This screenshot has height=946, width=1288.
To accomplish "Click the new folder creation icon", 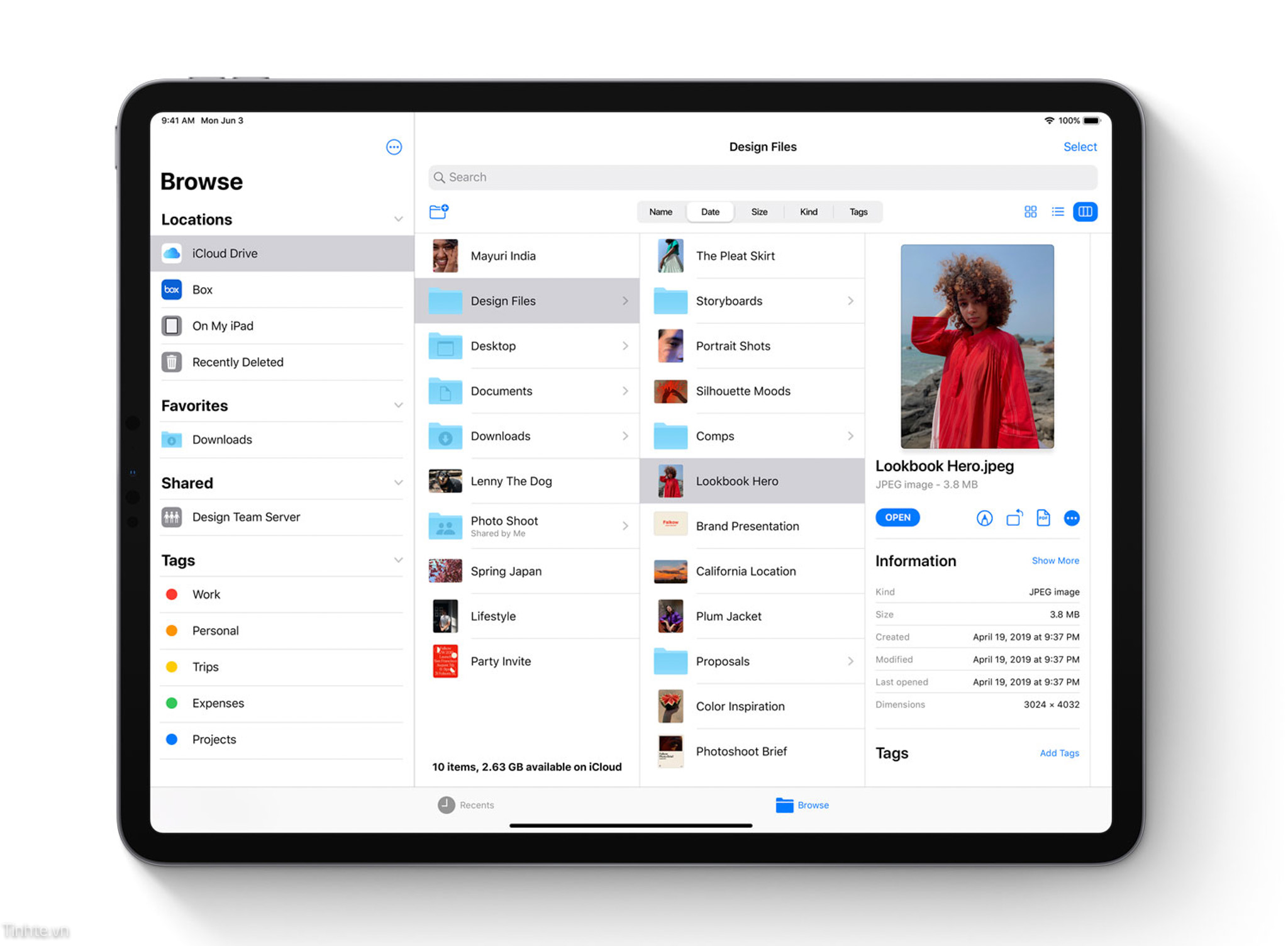I will (438, 211).
